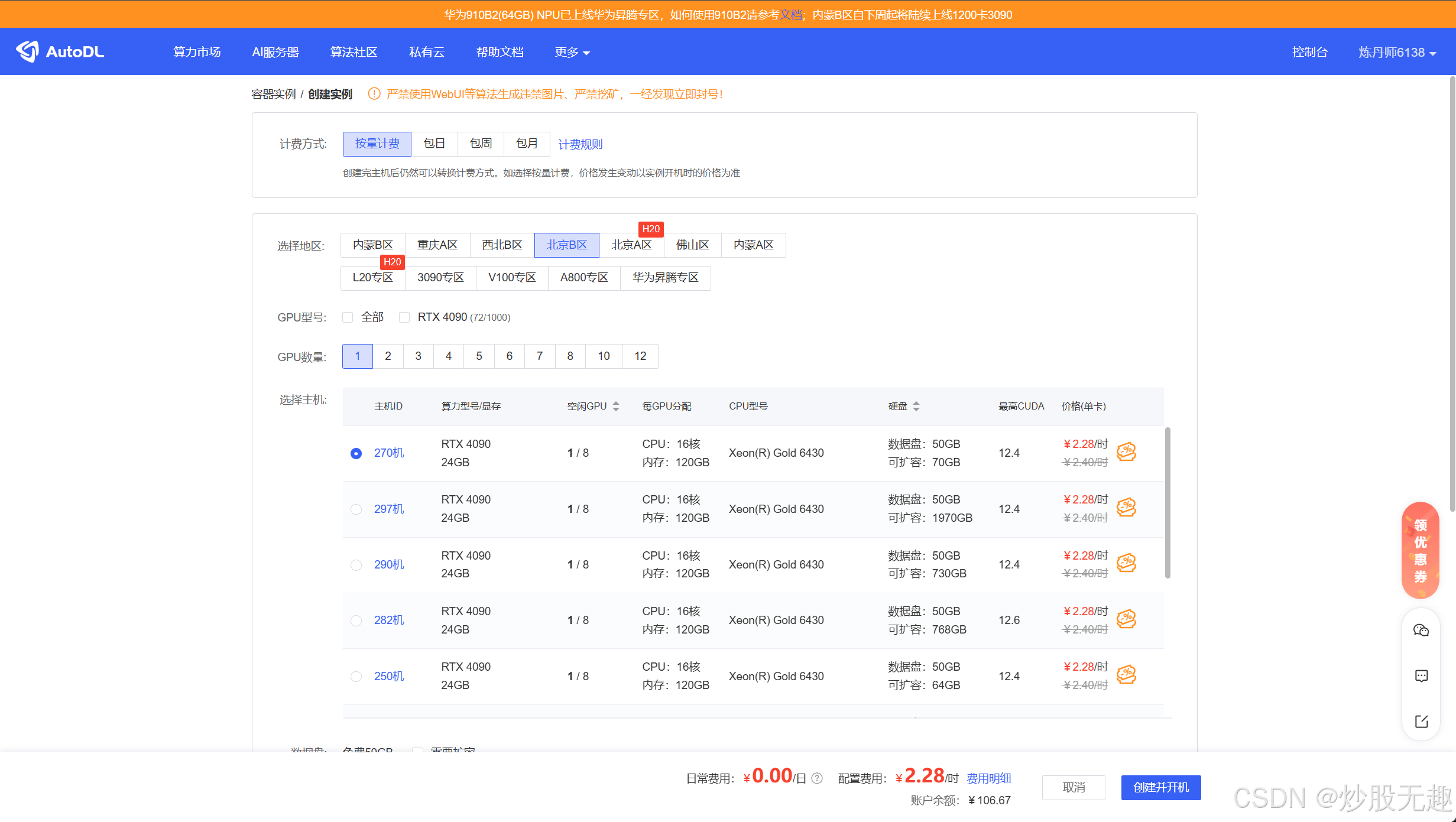Image resolution: width=1456 pixels, height=822 pixels.
Task: Expand the 更多 navigation dropdown
Action: (572, 52)
